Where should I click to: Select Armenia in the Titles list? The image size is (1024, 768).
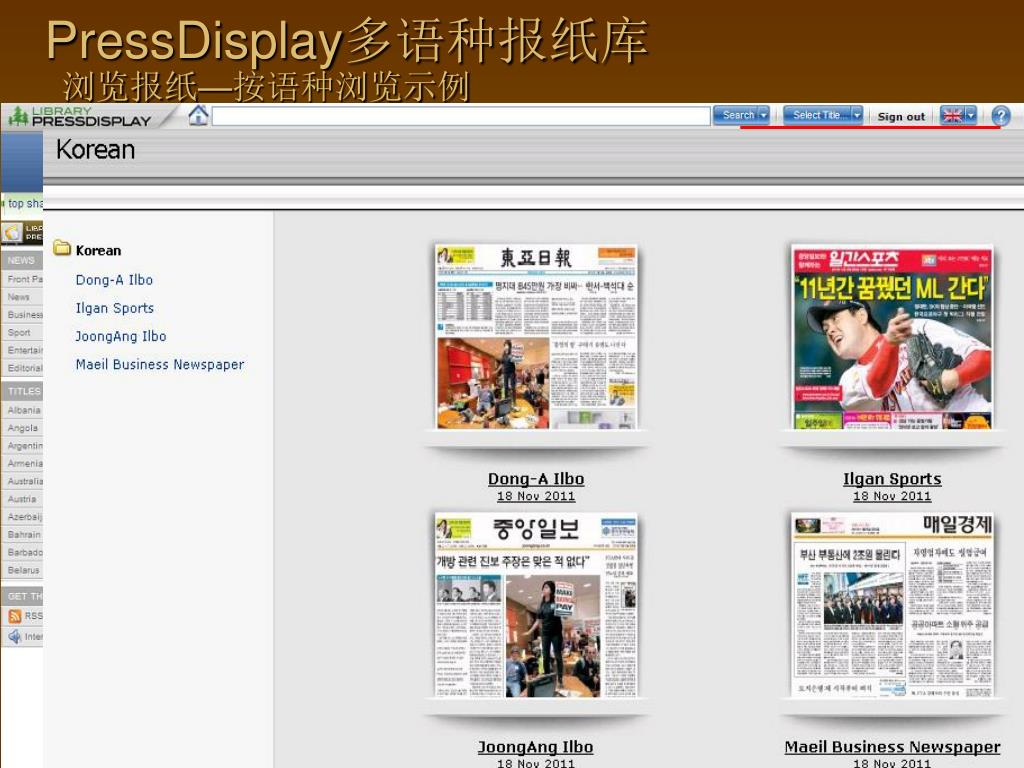[x=23, y=463]
